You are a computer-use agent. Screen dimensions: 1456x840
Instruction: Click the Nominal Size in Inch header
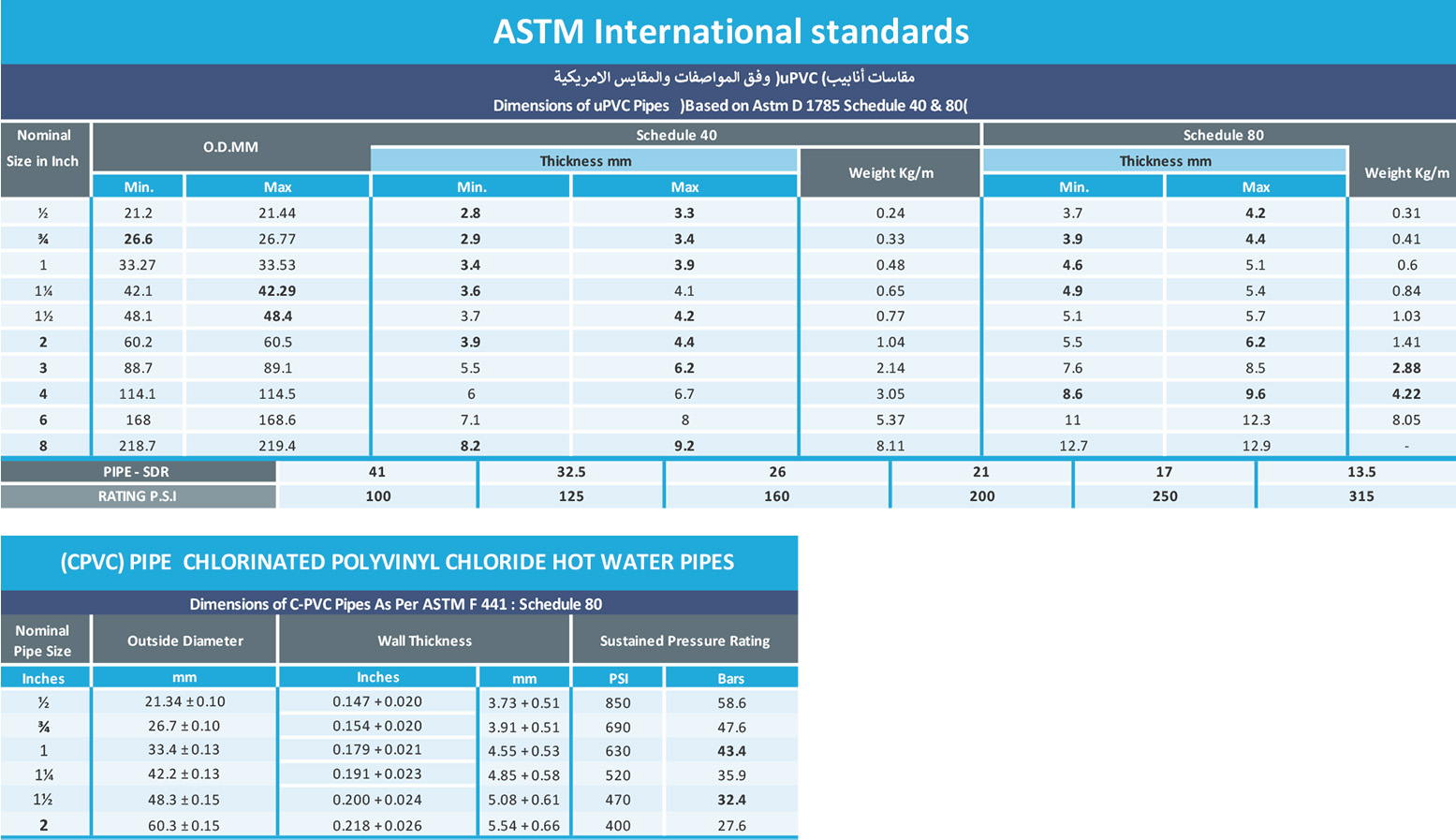coord(44,148)
